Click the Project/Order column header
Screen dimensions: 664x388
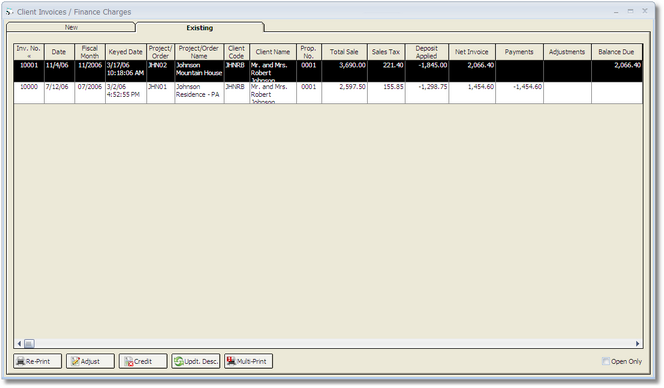tap(160, 52)
